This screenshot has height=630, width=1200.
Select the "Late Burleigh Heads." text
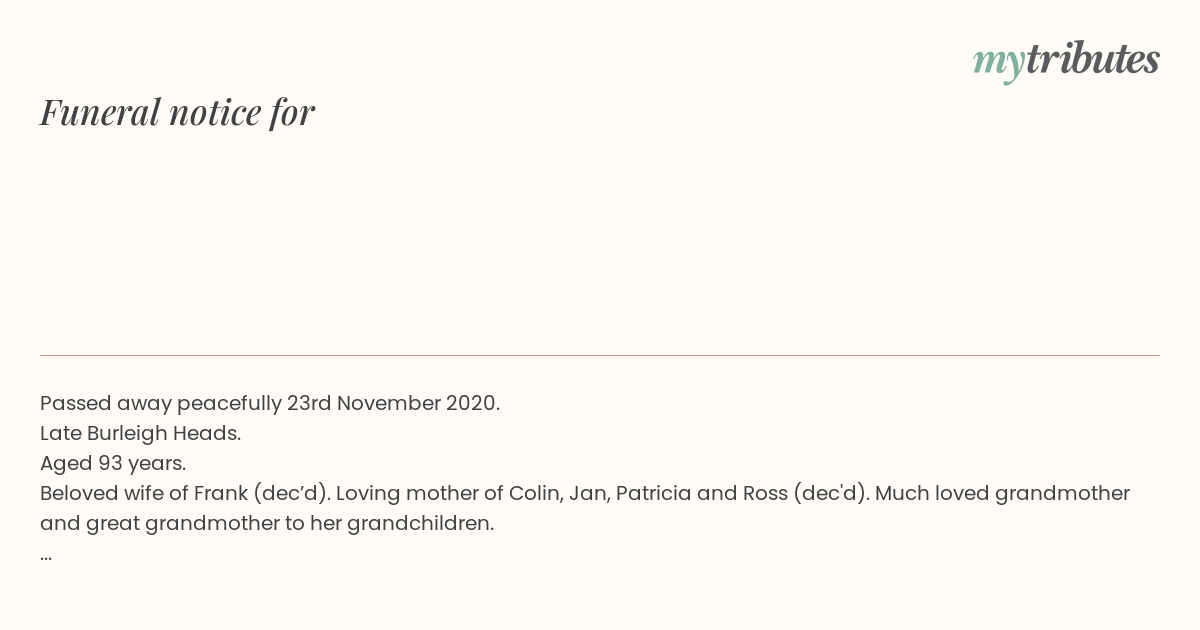pos(140,434)
